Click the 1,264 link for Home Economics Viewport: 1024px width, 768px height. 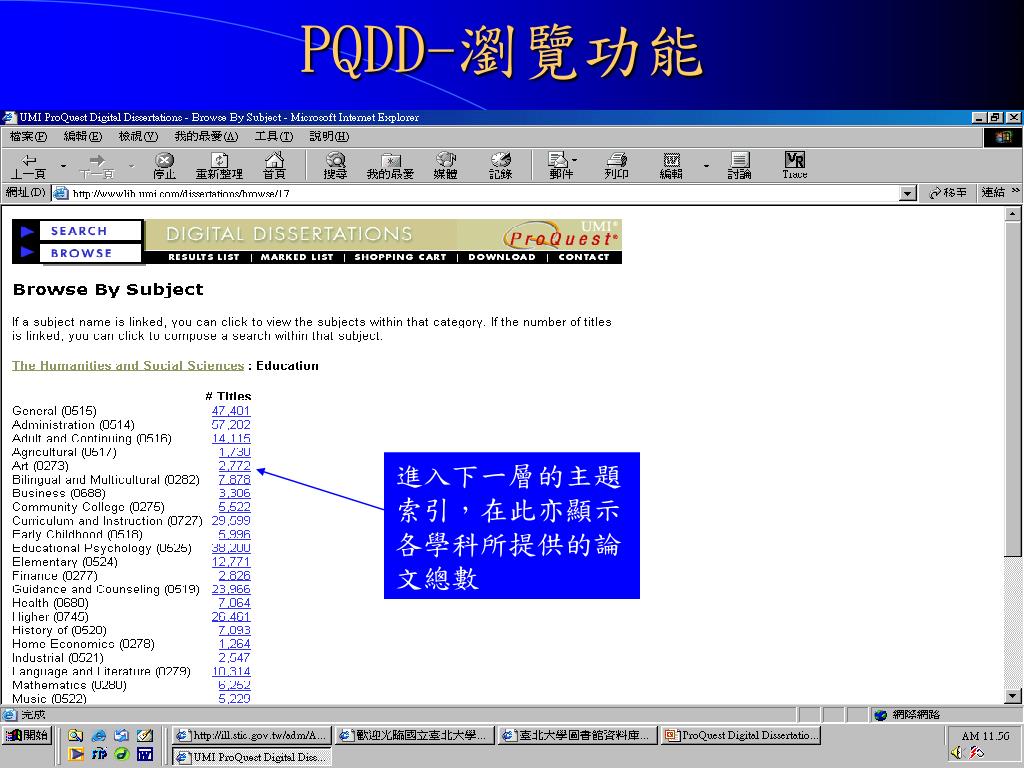234,644
